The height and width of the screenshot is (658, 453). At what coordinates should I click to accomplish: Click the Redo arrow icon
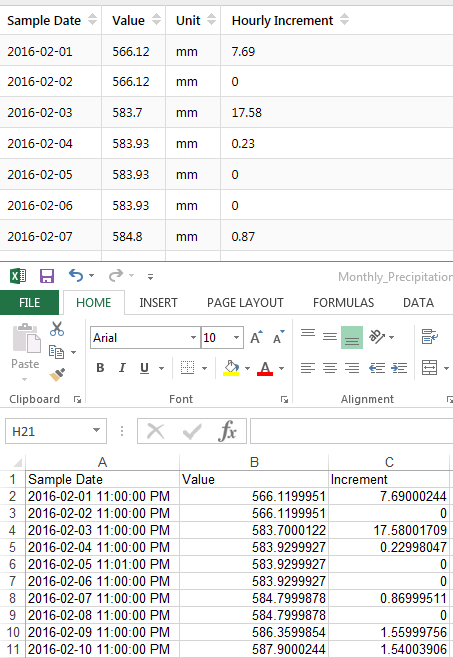(115, 275)
